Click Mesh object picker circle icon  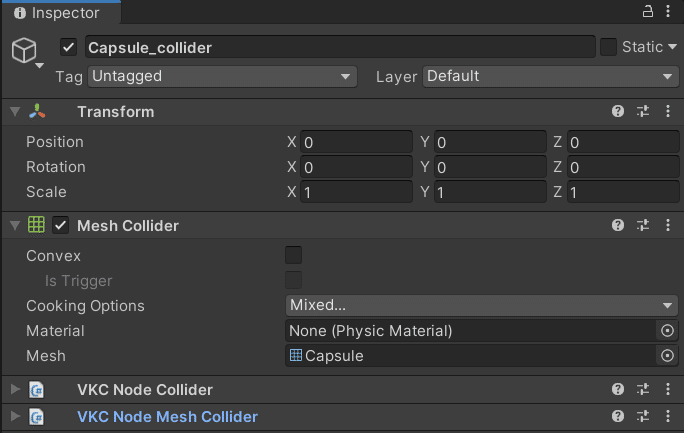[x=667, y=356]
